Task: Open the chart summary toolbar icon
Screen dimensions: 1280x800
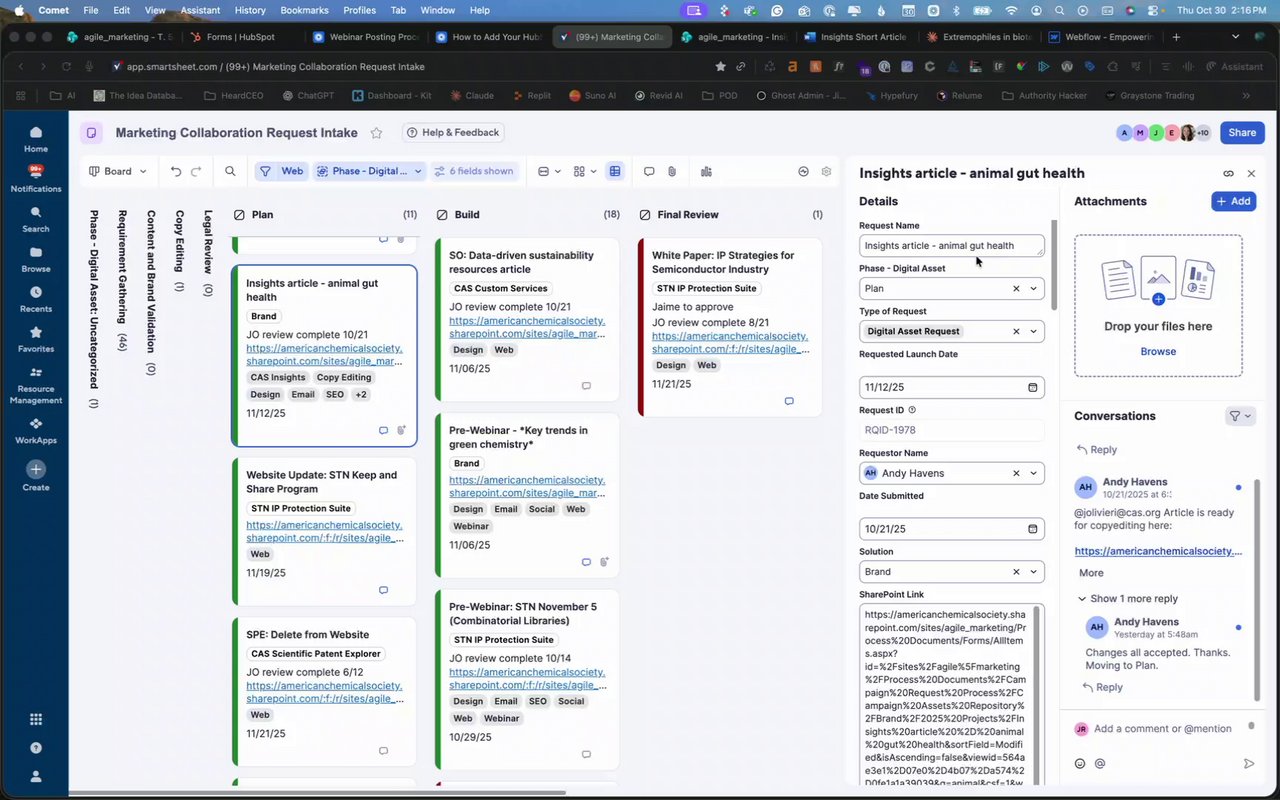Action: [x=706, y=171]
